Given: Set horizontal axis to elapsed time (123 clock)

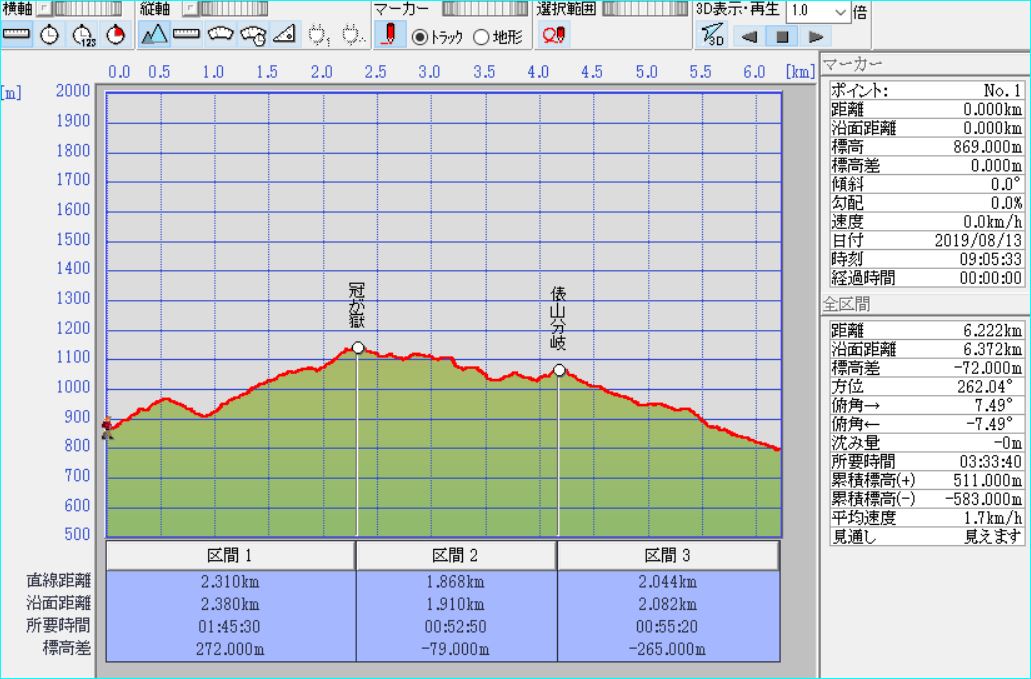Looking at the screenshot, I should 84,35.
